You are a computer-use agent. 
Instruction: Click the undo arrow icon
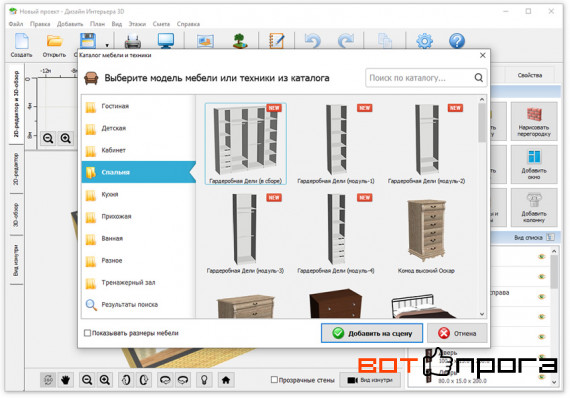pyautogui.click(x=313, y=41)
